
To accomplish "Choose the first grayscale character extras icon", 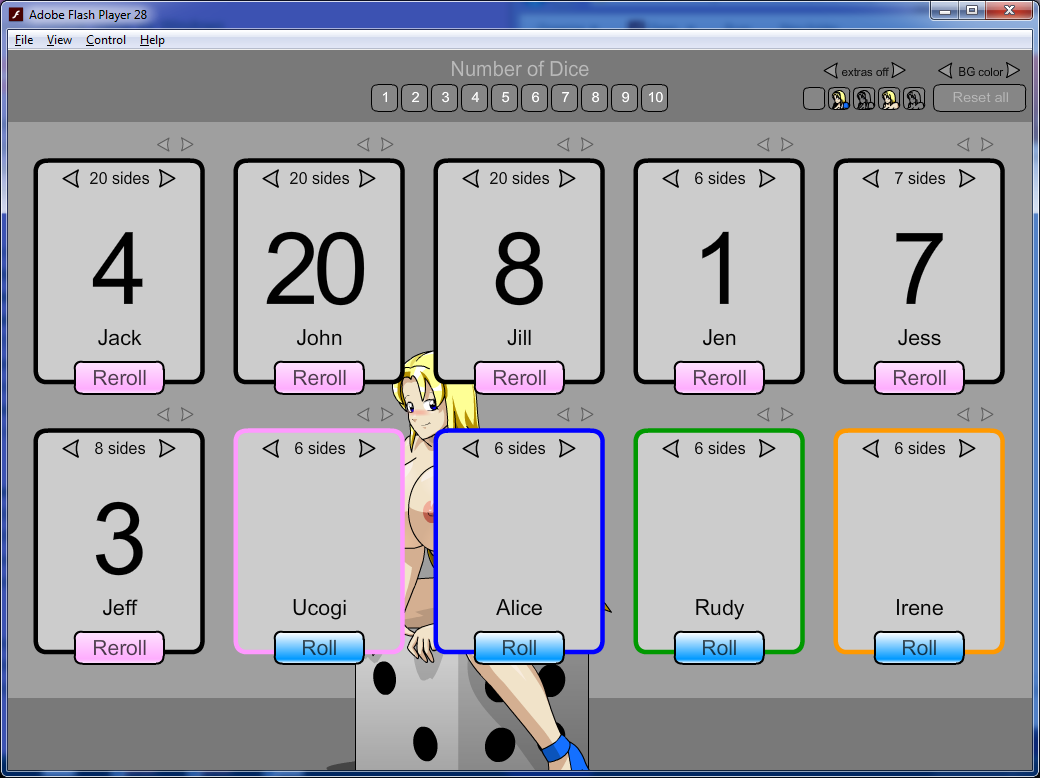I will 864,98.
